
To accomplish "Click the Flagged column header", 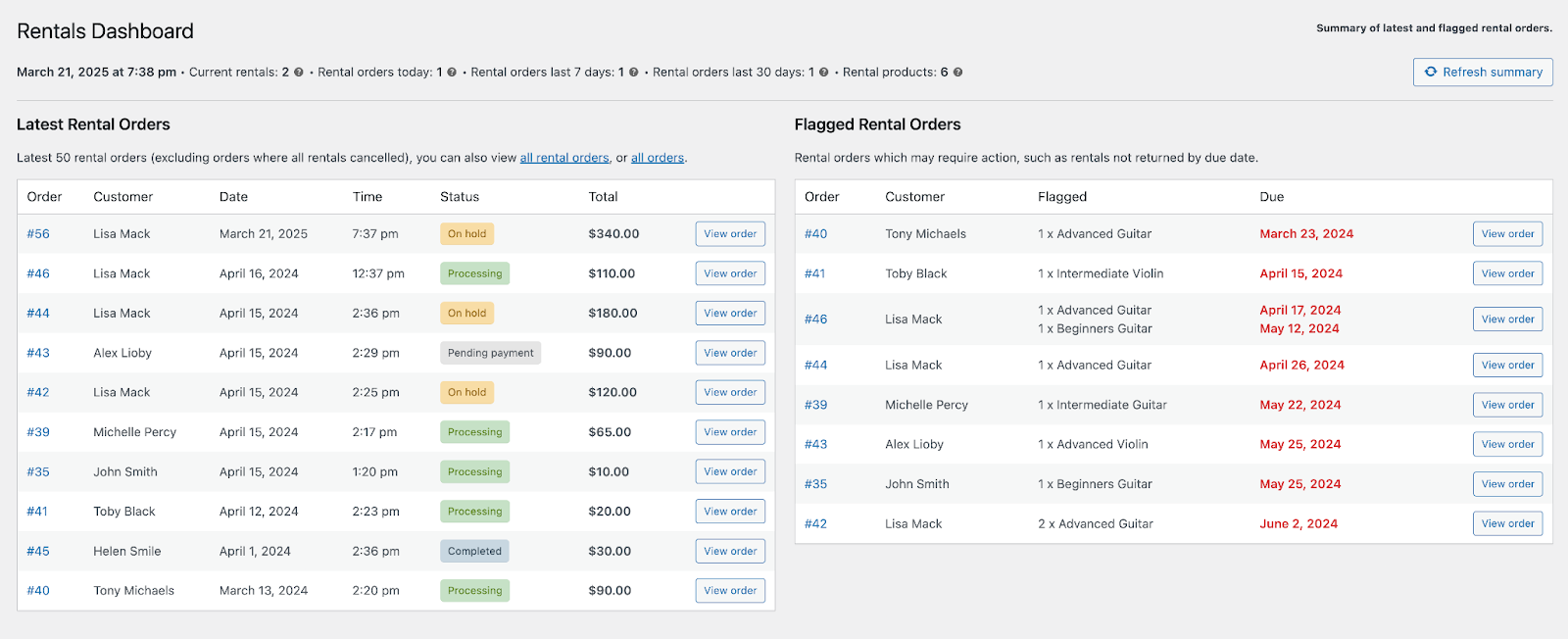I will point(1062,197).
